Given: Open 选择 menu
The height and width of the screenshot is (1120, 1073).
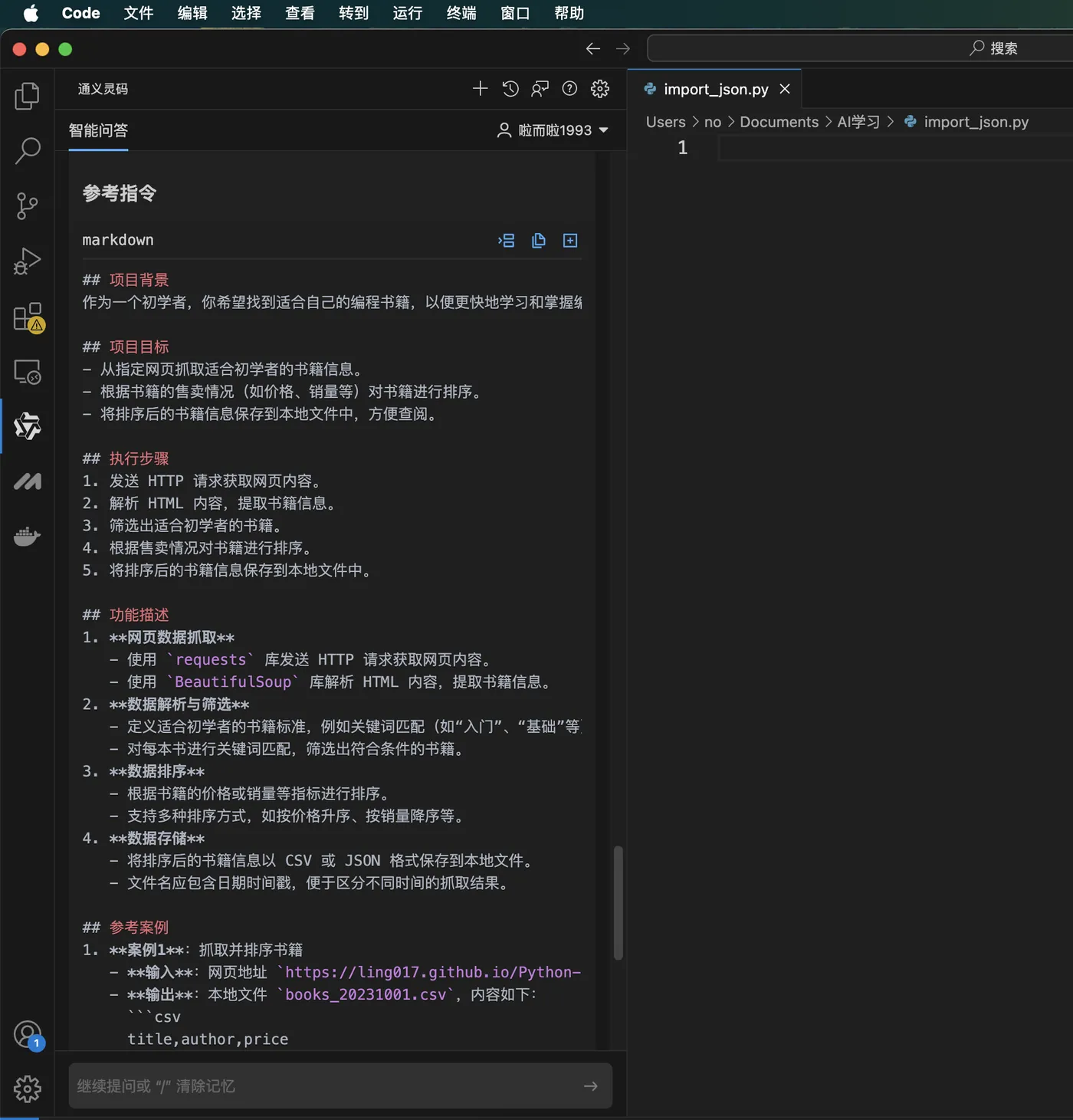Looking at the screenshot, I should [x=246, y=13].
